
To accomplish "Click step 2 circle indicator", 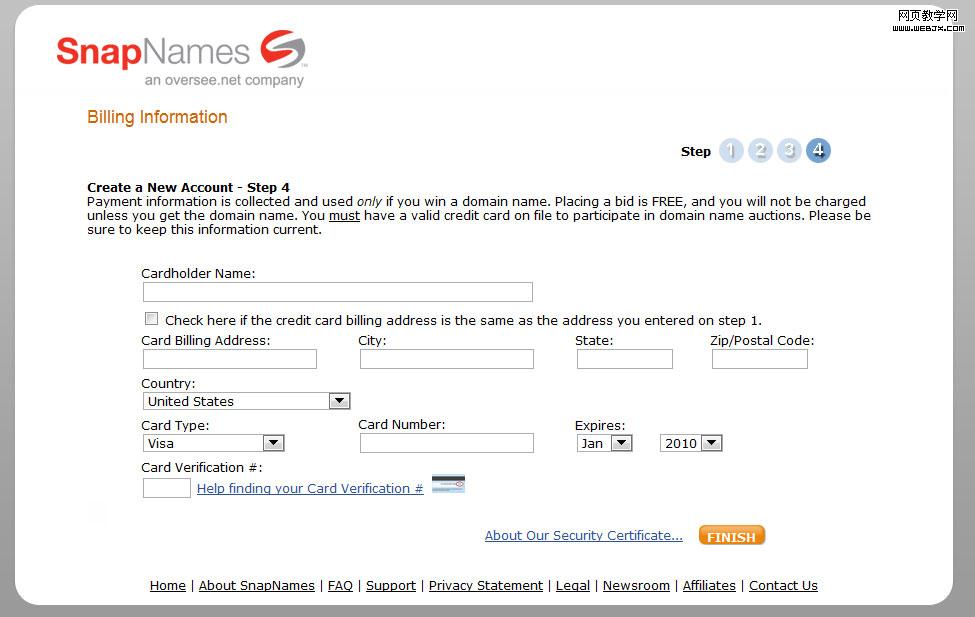I will (x=760, y=151).
